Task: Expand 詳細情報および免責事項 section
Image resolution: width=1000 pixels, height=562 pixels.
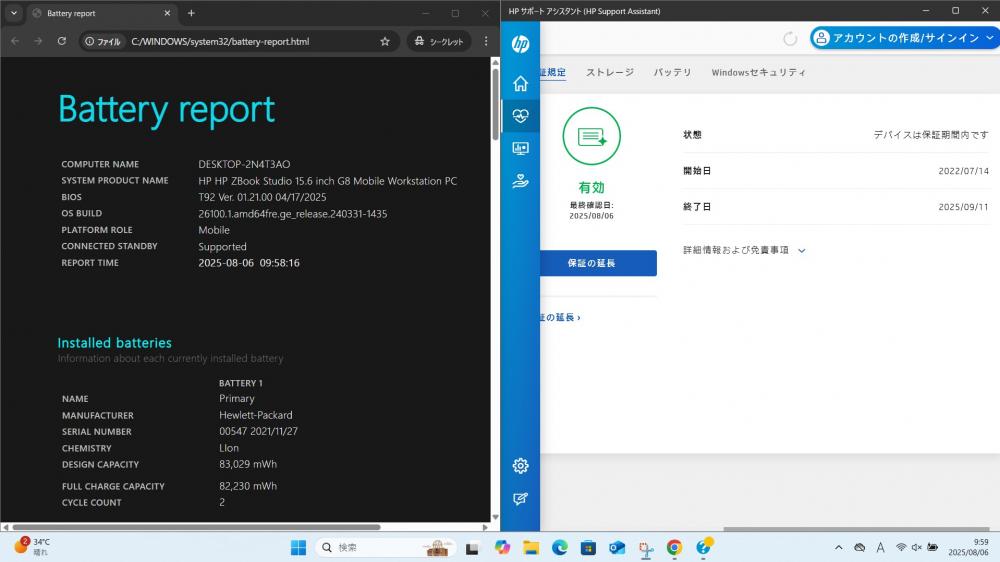Action: tap(744, 251)
